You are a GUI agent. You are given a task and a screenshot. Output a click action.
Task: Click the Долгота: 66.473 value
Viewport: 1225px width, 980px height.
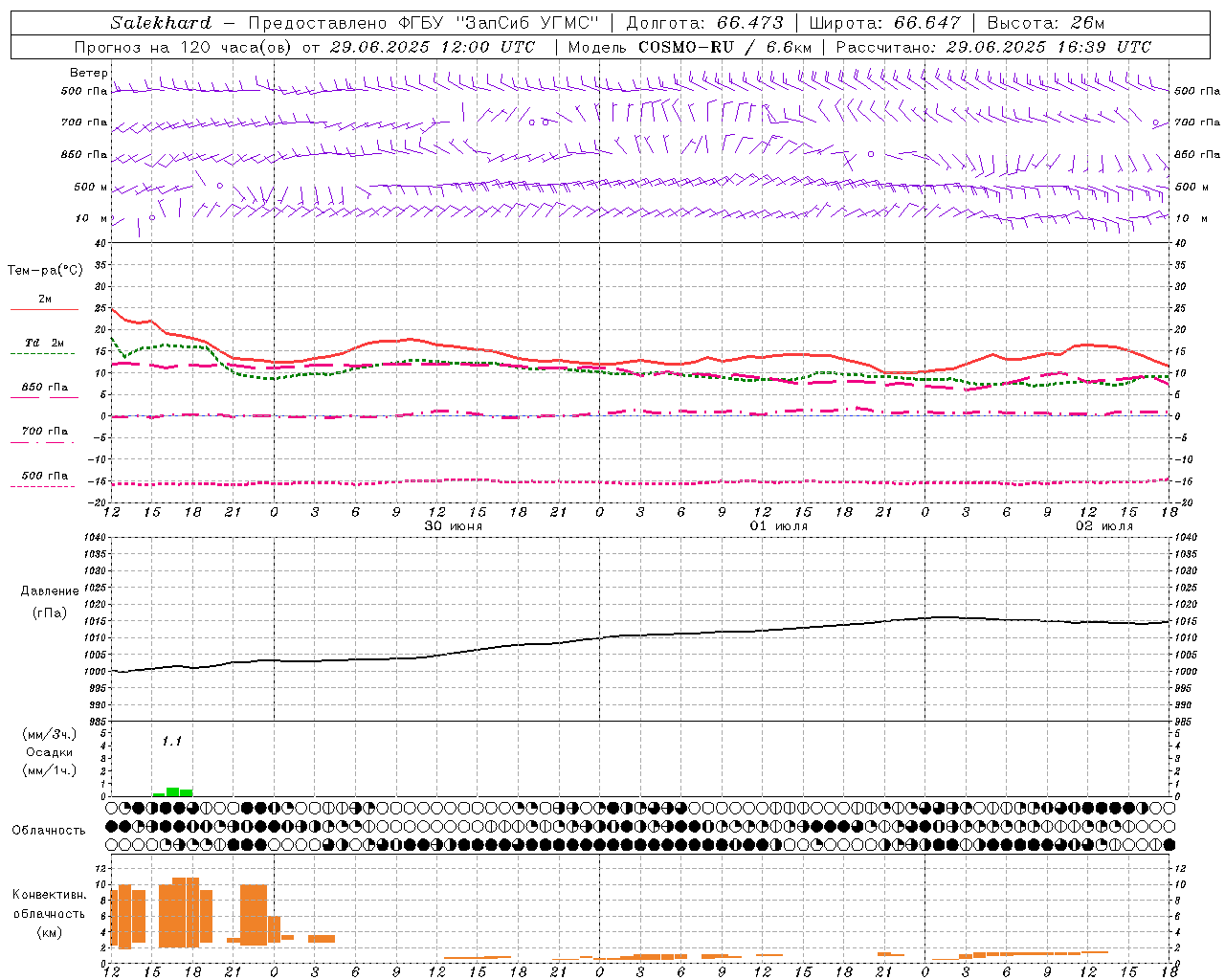pos(704,23)
